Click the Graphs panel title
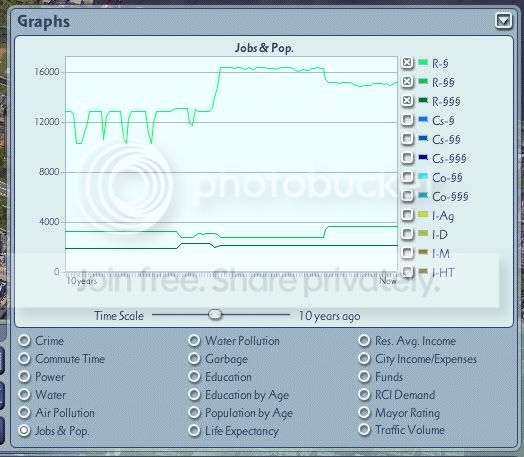 point(43,22)
